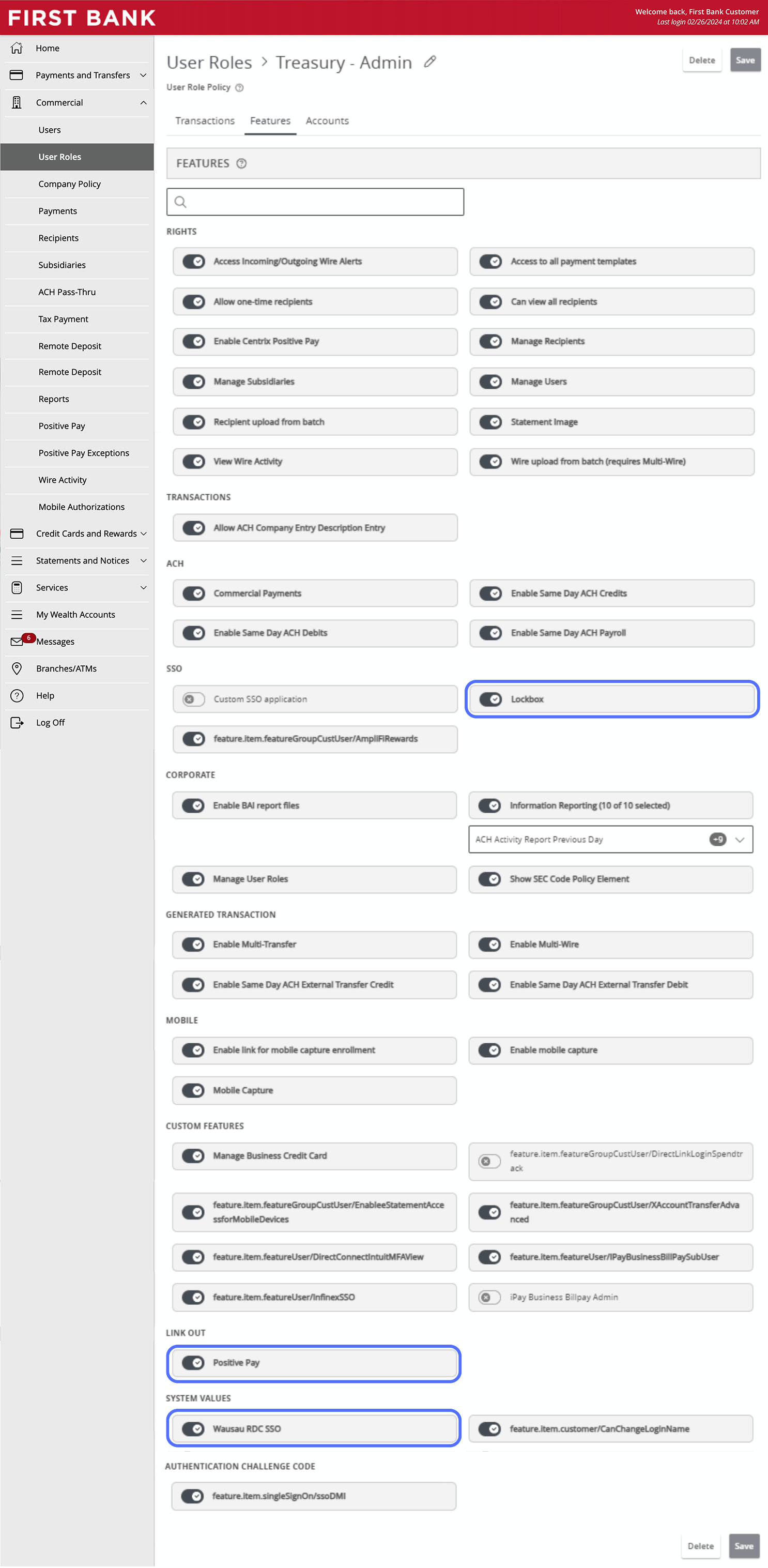Toggle off the Lockbox switch
The height and width of the screenshot is (1568, 768).
point(490,699)
